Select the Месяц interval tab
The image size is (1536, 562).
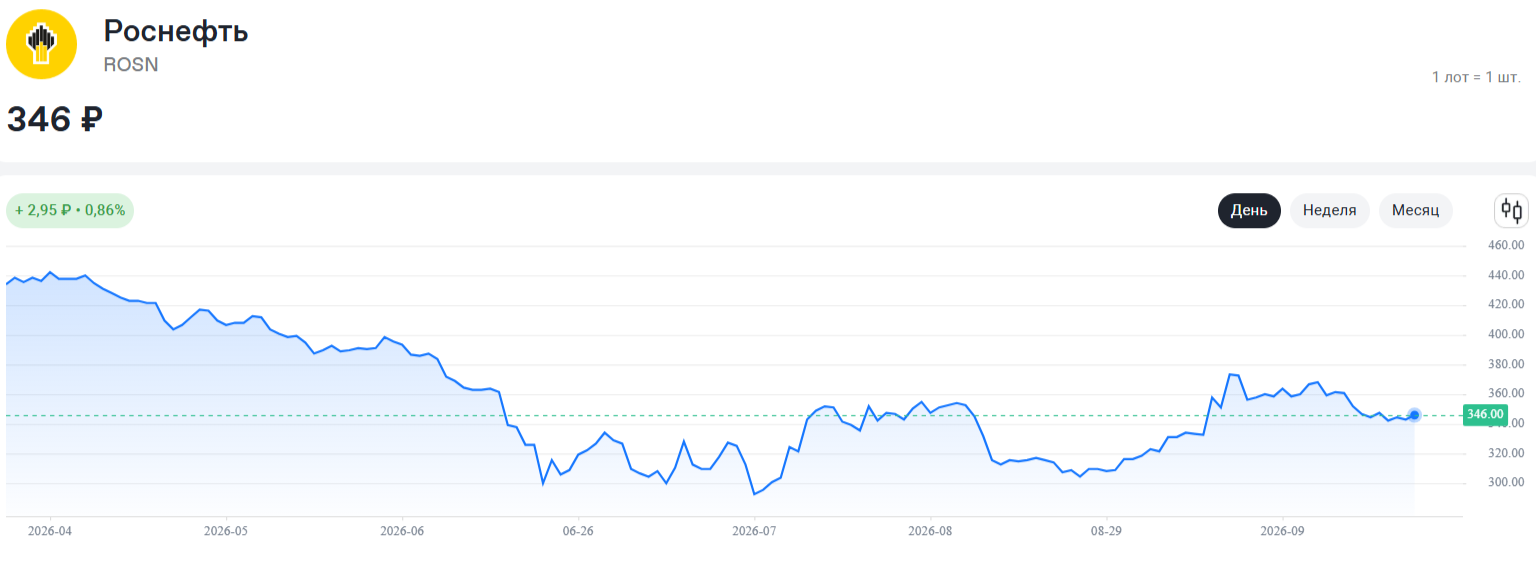[1415, 211]
